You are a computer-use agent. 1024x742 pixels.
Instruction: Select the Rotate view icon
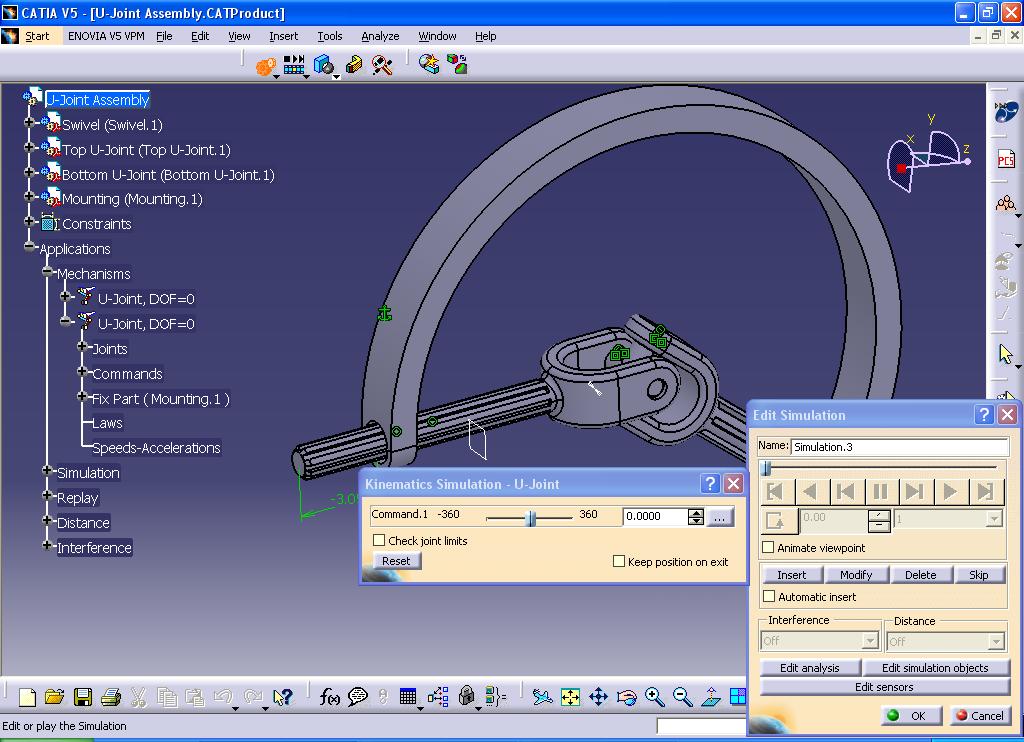tap(626, 698)
